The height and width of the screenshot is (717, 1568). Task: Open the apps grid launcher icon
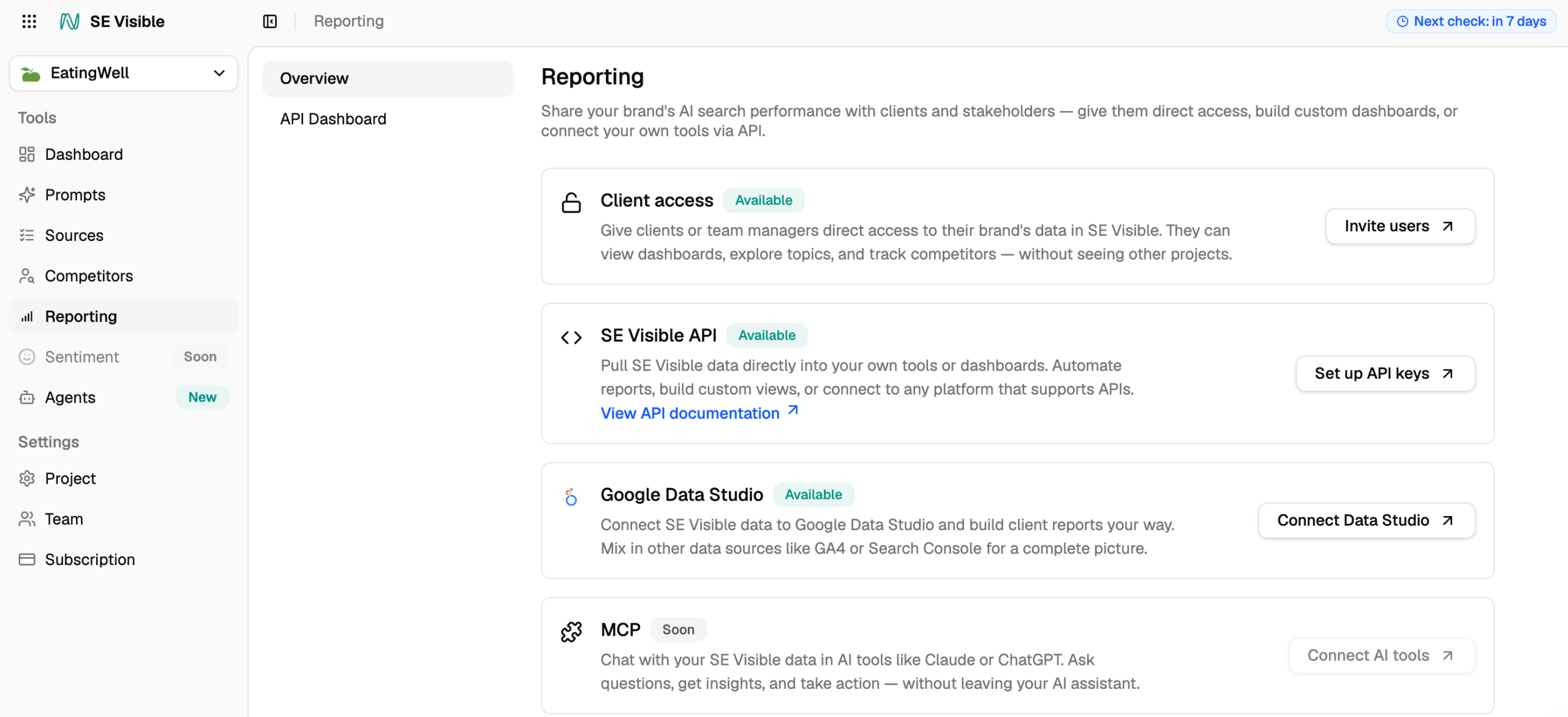(x=29, y=21)
